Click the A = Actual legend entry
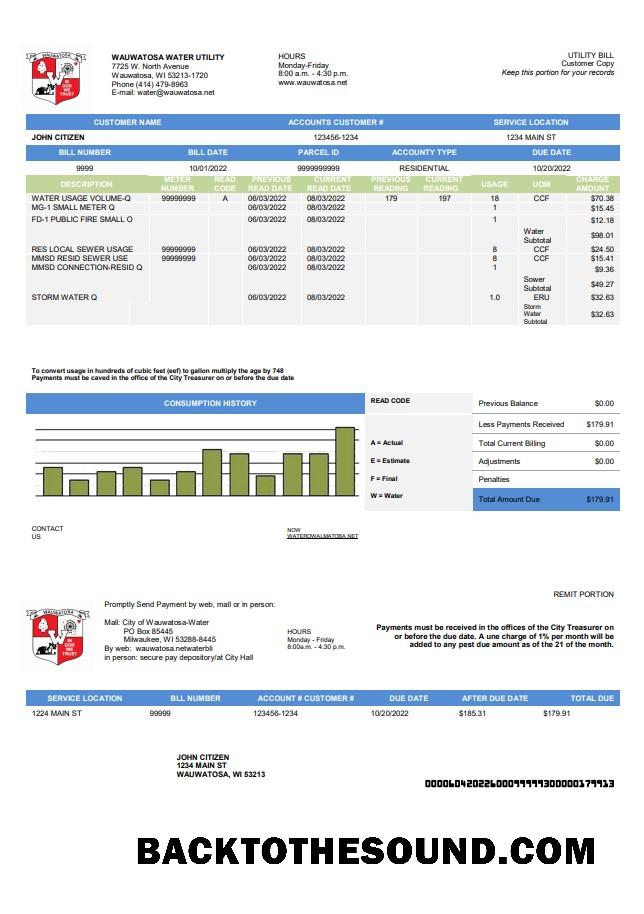644x914 pixels. coord(386,443)
